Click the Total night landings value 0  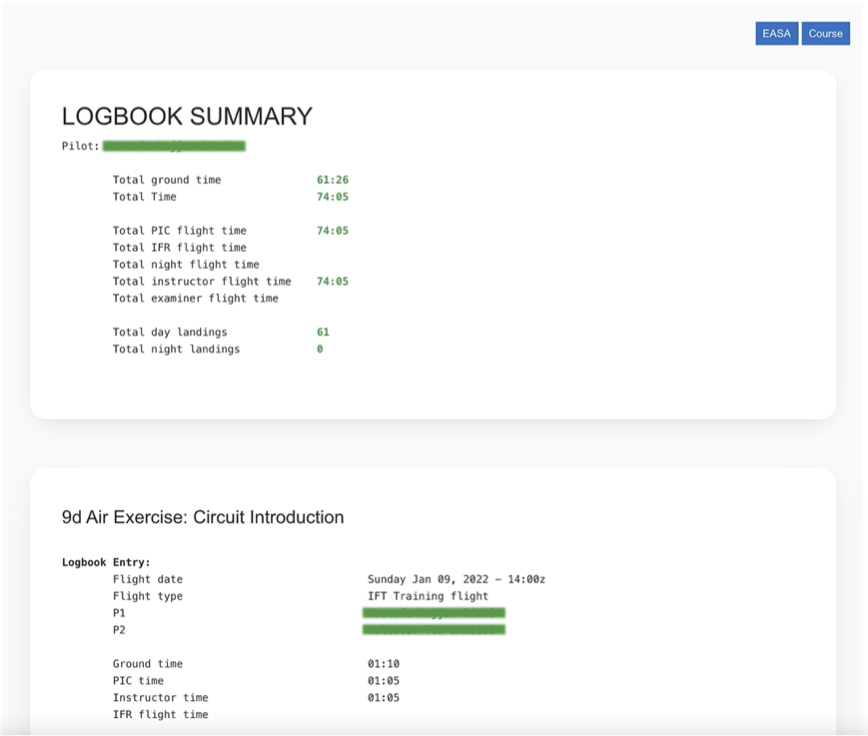pyautogui.click(x=319, y=349)
